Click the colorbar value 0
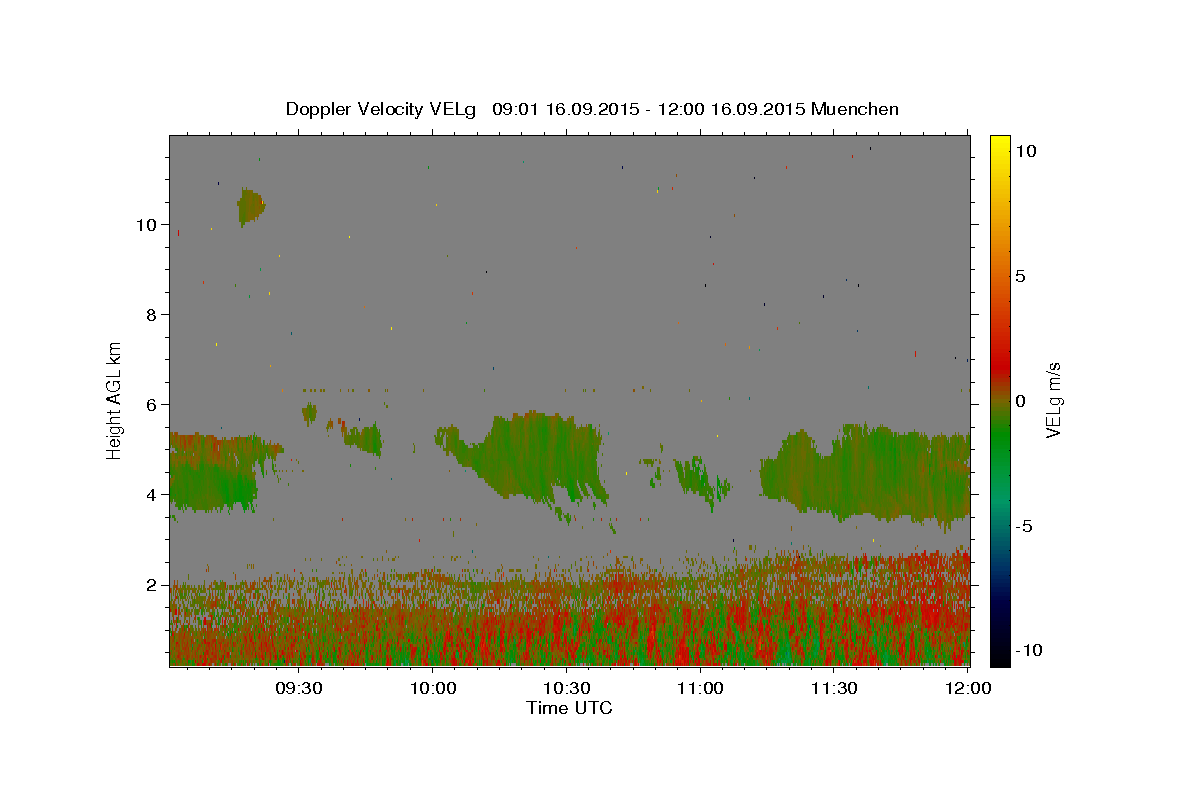 coord(1020,401)
